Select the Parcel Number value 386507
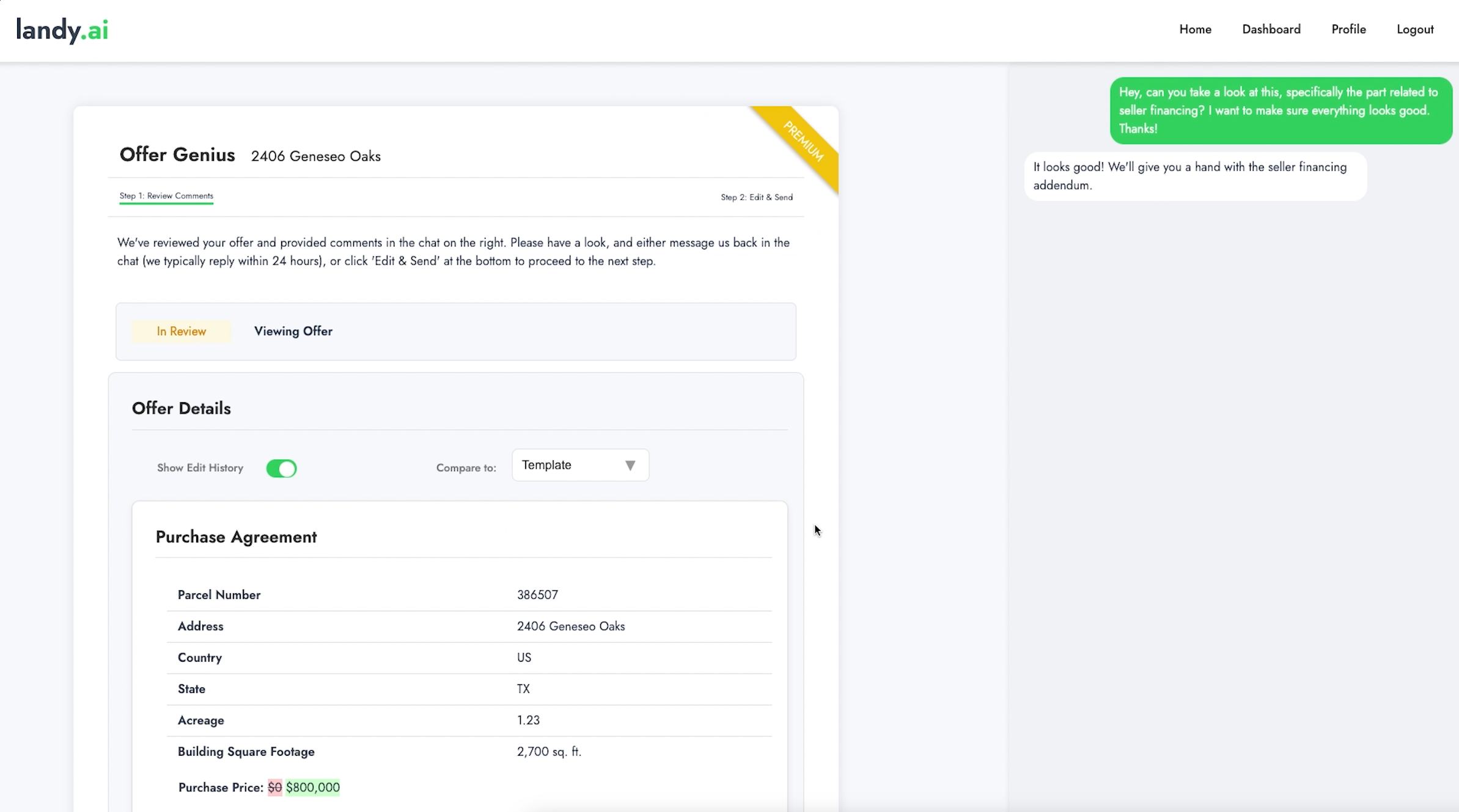1459x812 pixels. point(537,595)
